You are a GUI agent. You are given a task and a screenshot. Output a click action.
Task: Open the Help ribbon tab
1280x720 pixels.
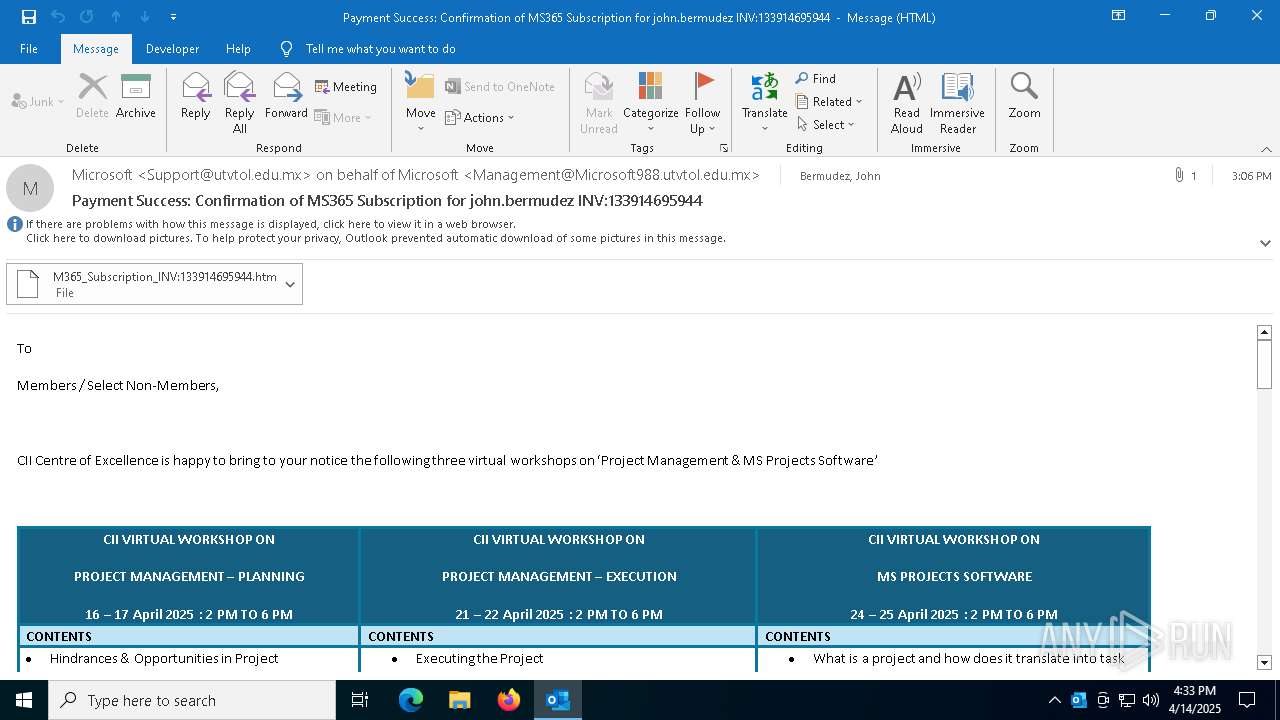click(x=238, y=49)
